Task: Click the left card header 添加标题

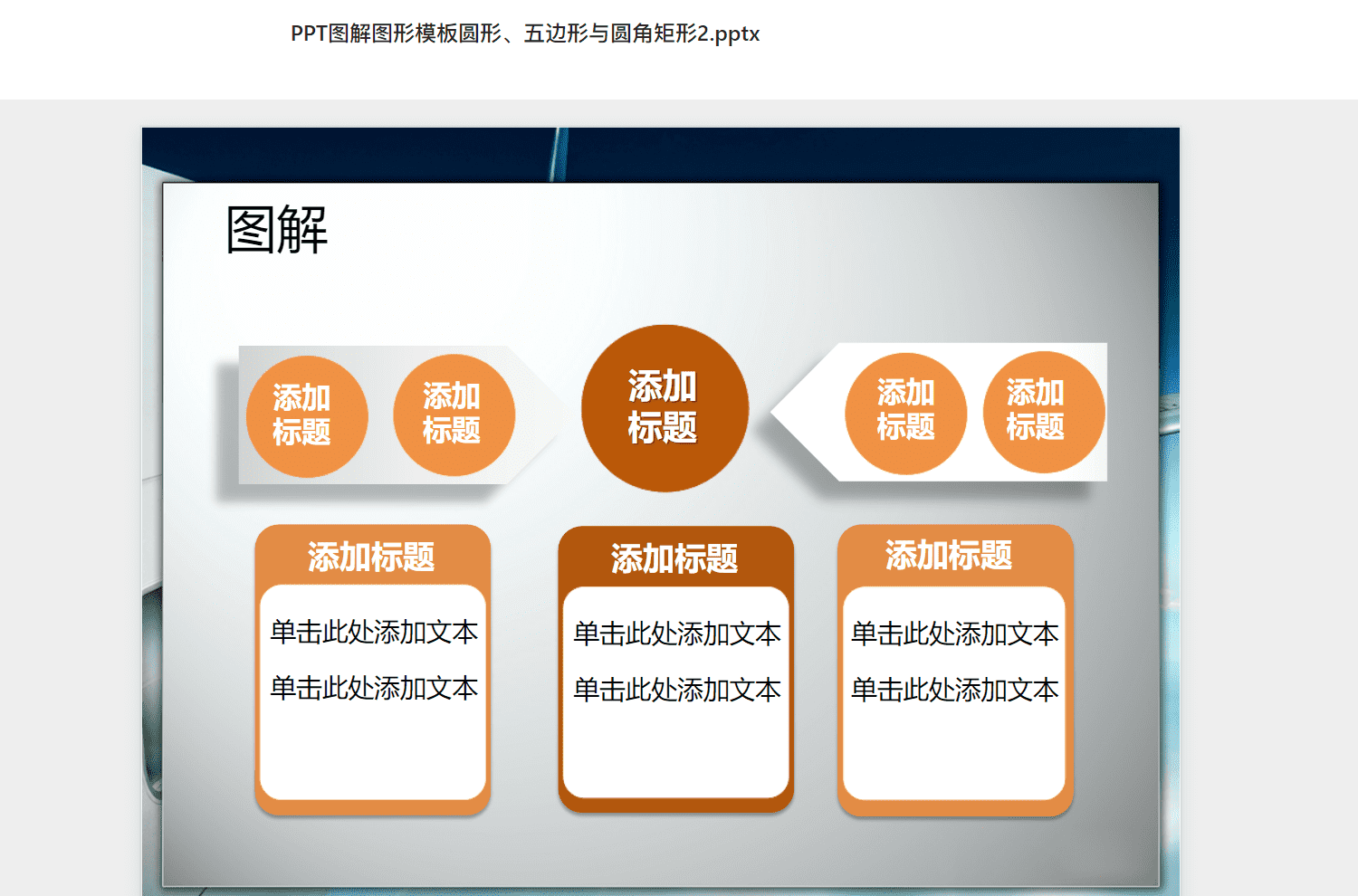Action: point(371,557)
